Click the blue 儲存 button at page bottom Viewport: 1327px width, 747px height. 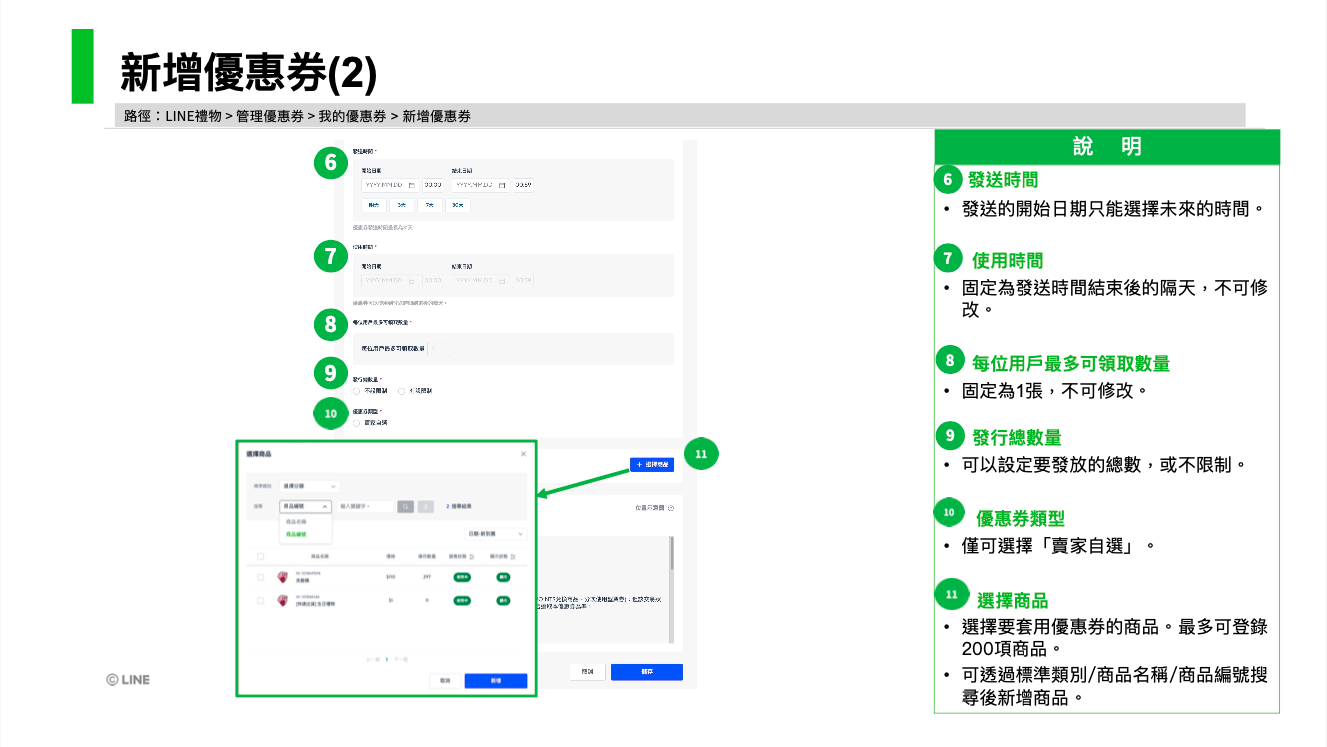(647, 673)
